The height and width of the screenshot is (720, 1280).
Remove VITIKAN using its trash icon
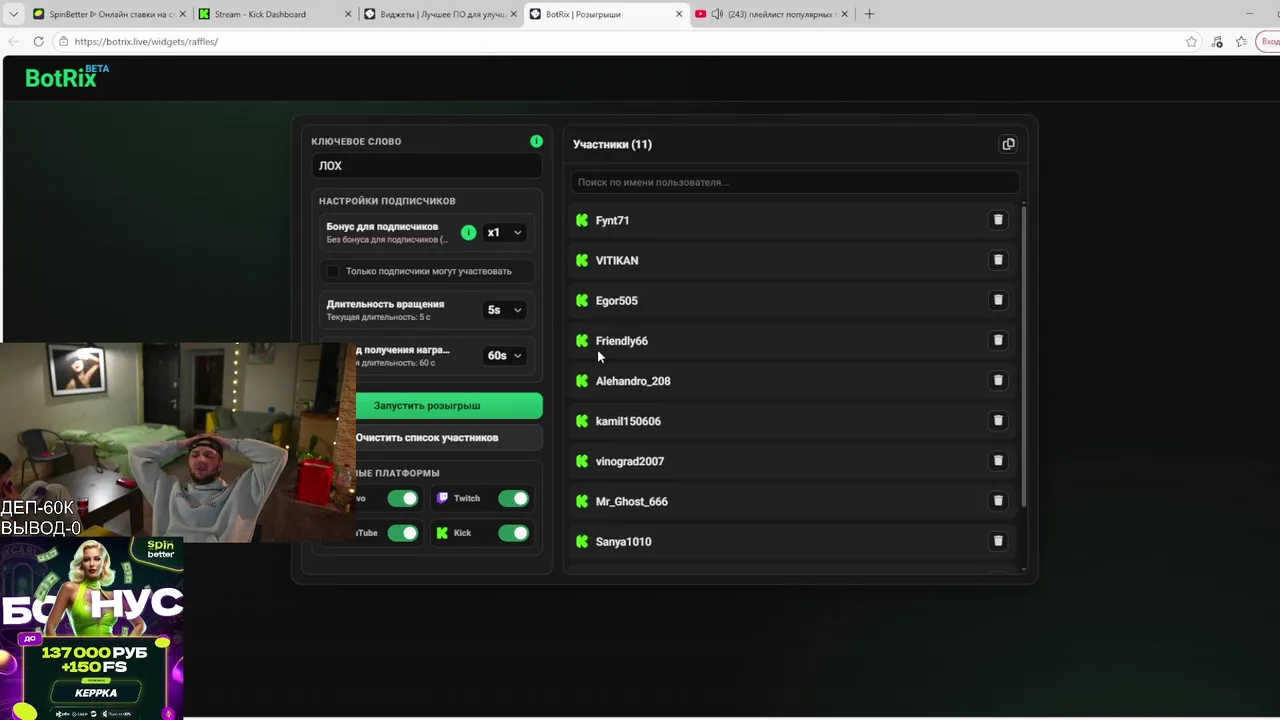pyautogui.click(x=998, y=260)
